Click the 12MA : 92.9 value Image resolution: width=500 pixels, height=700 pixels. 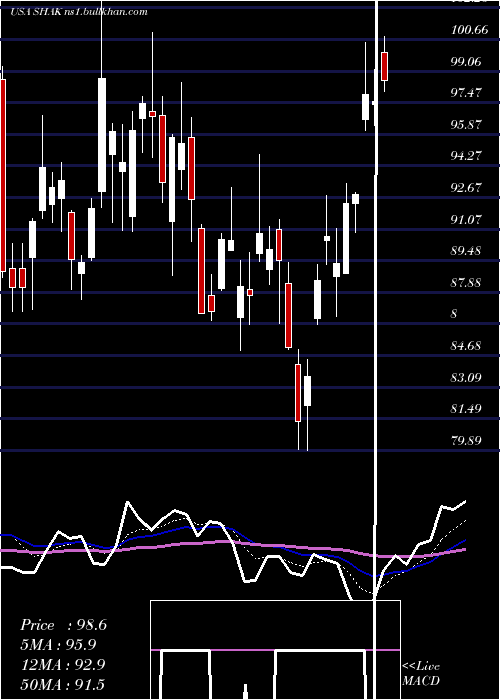[63, 664]
